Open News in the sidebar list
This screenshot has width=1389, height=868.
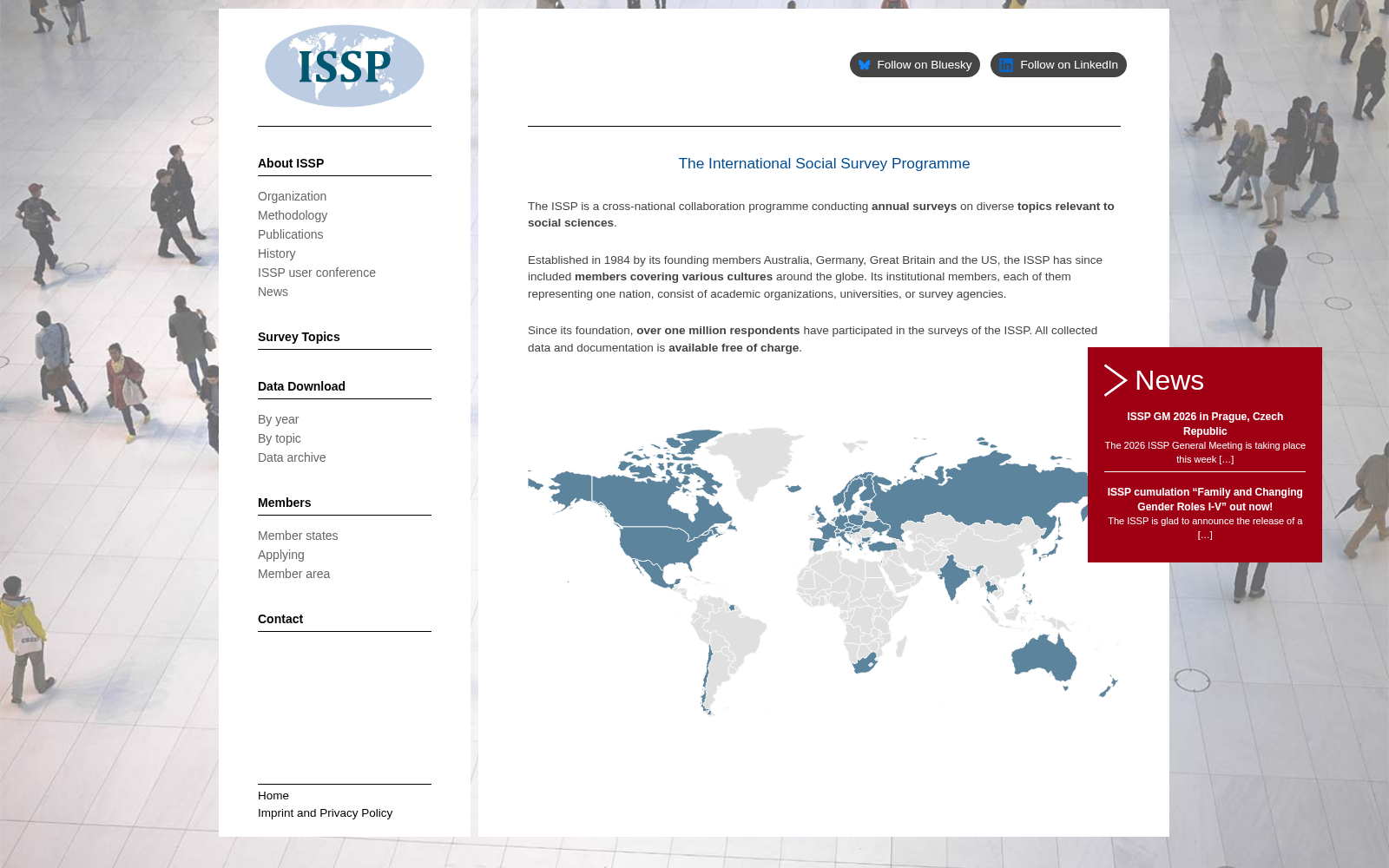click(273, 292)
